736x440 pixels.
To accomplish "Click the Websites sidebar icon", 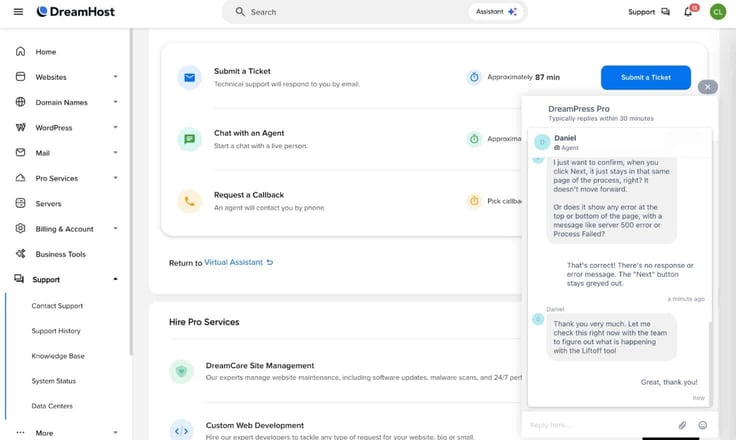I will pos(20,77).
